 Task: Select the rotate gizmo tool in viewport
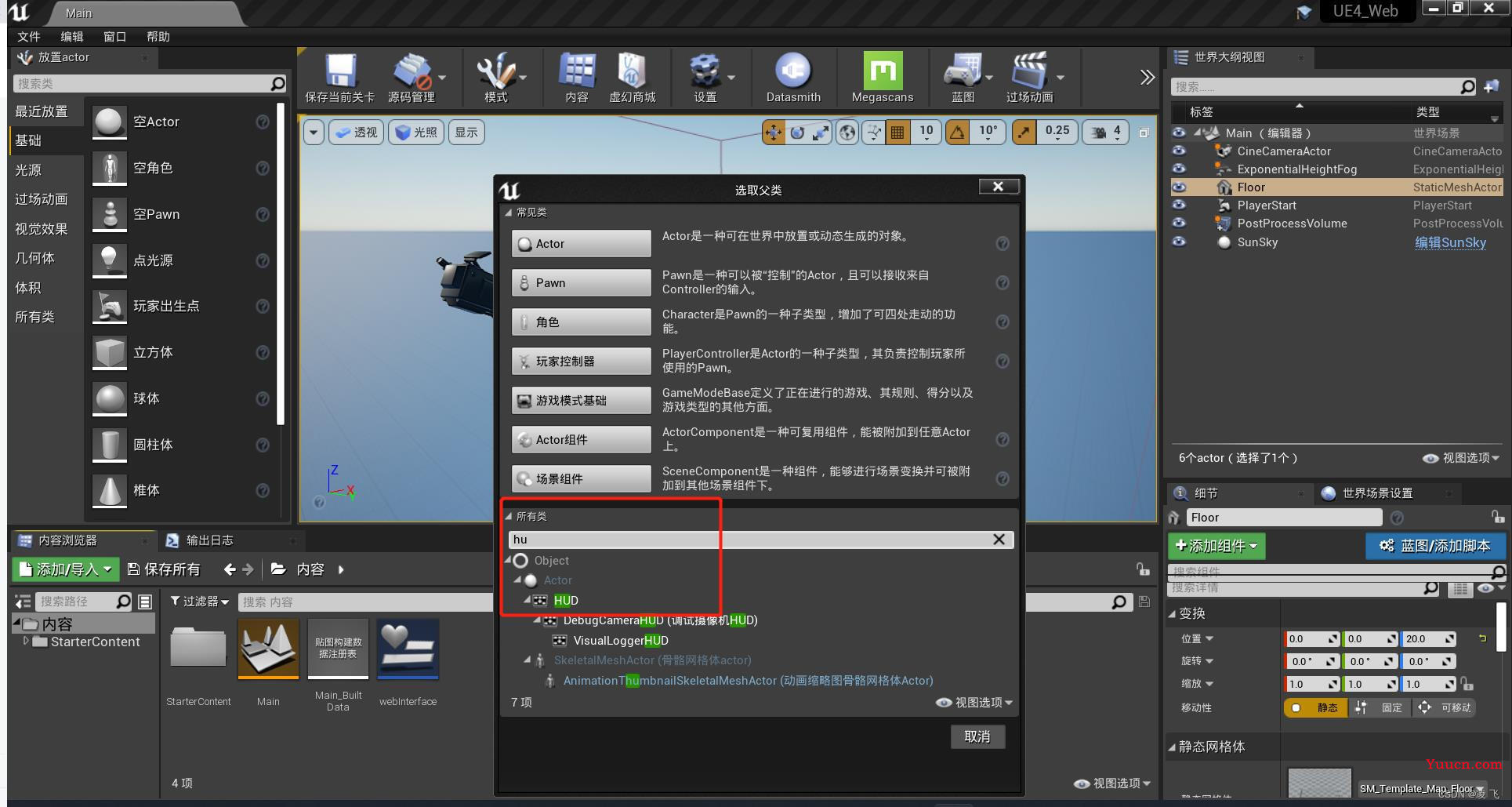(x=797, y=133)
